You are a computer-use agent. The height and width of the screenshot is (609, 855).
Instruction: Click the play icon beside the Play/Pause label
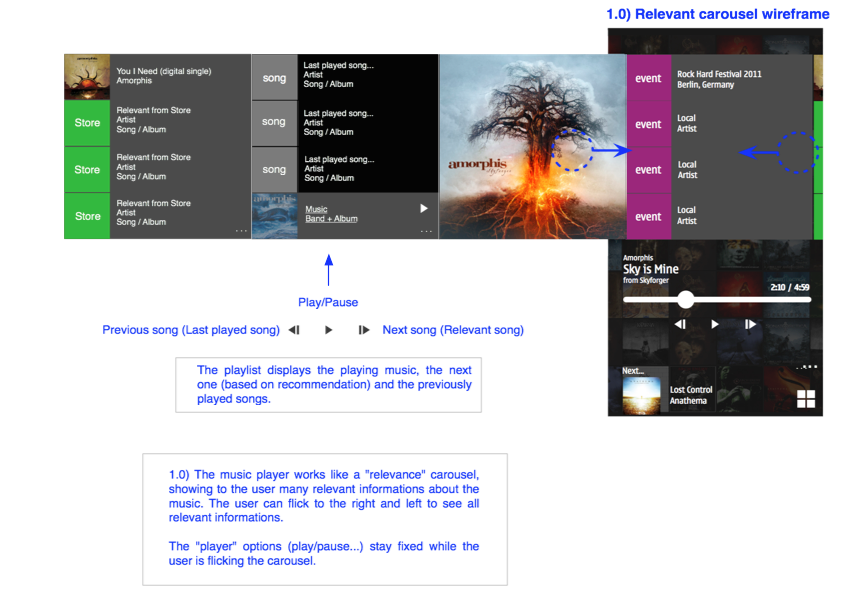[x=328, y=330]
